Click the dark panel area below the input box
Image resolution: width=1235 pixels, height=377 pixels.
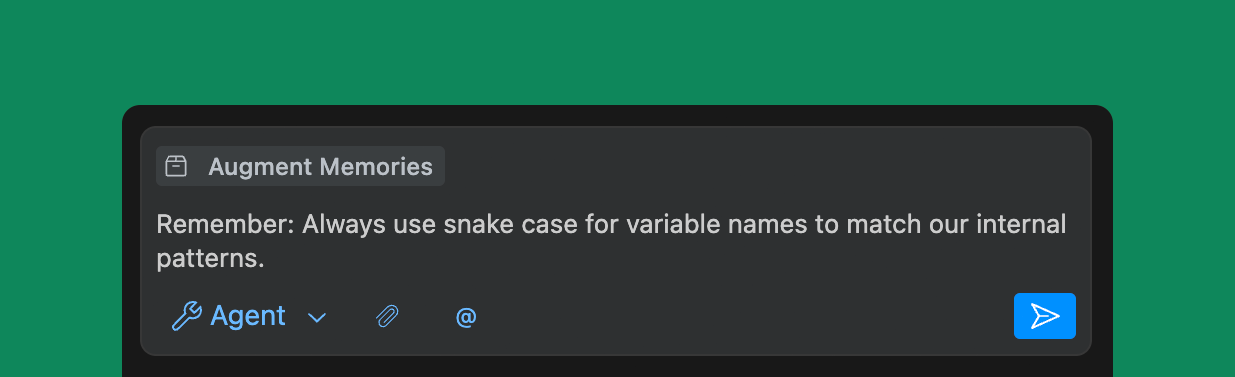tap(617, 366)
